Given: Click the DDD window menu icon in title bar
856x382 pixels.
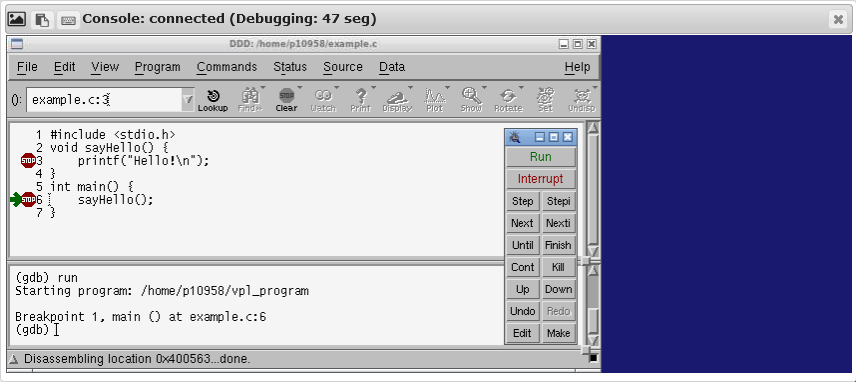Looking at the screenshot, I should (x=17, y=44).
